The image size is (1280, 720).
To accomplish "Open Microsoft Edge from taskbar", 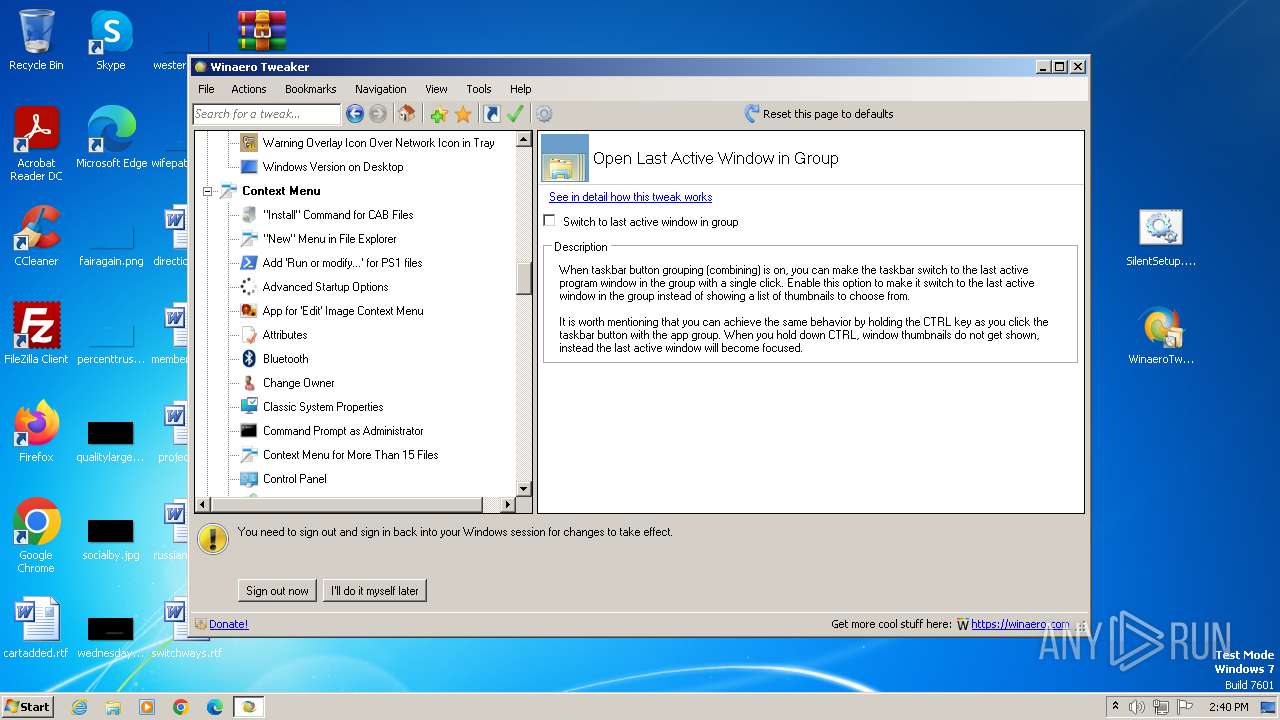I will tap(215, 707).
